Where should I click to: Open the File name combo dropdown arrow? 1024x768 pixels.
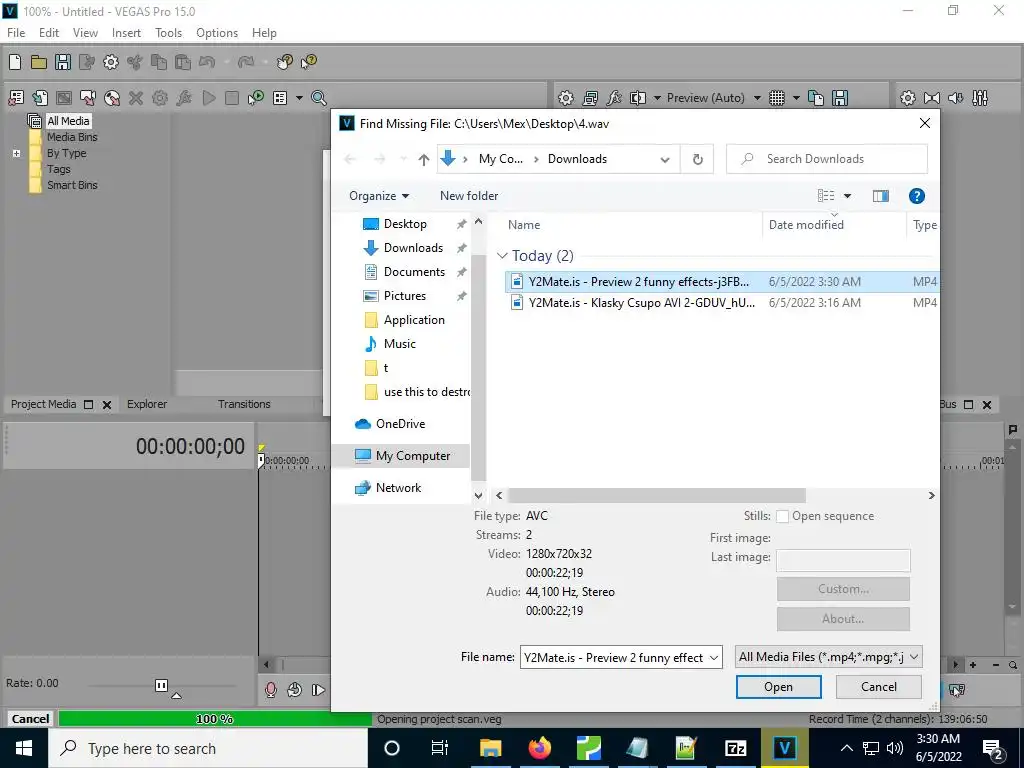[x=714, y=658]
